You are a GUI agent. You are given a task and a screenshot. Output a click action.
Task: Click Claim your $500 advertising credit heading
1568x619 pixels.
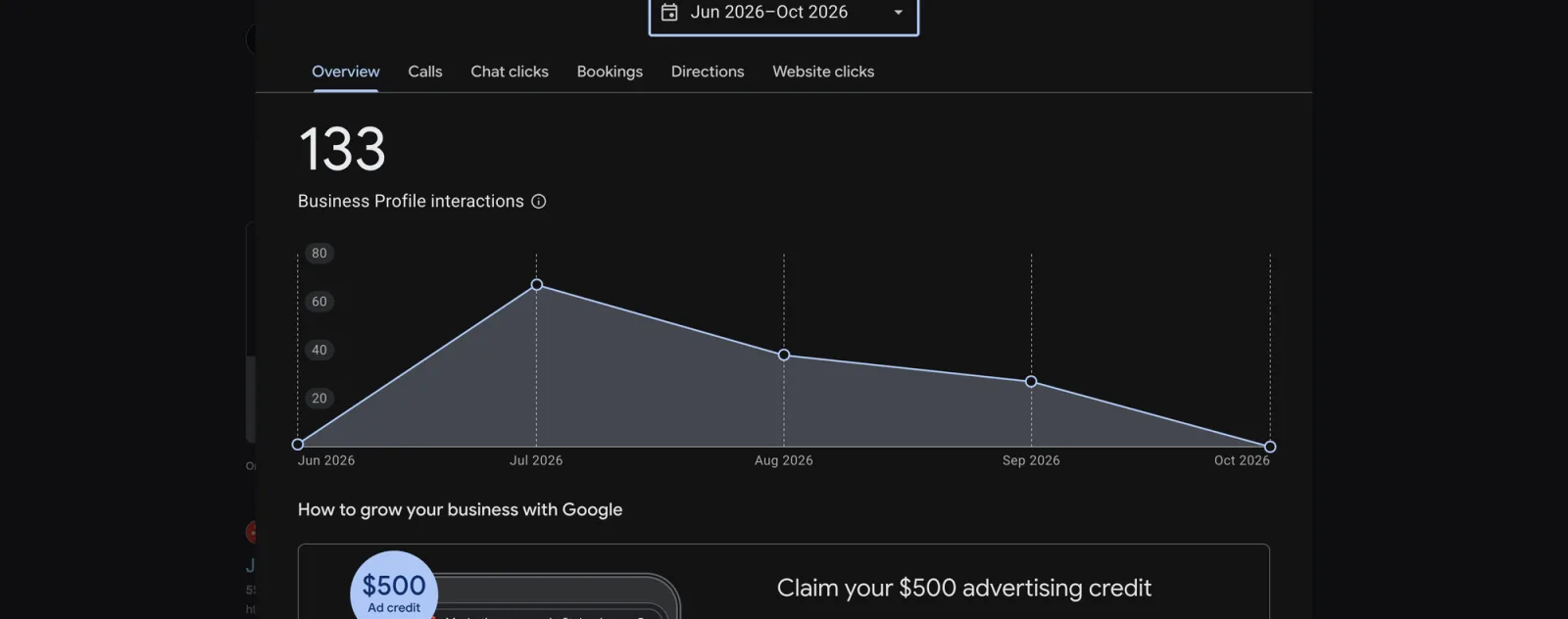tap(964, 588)
